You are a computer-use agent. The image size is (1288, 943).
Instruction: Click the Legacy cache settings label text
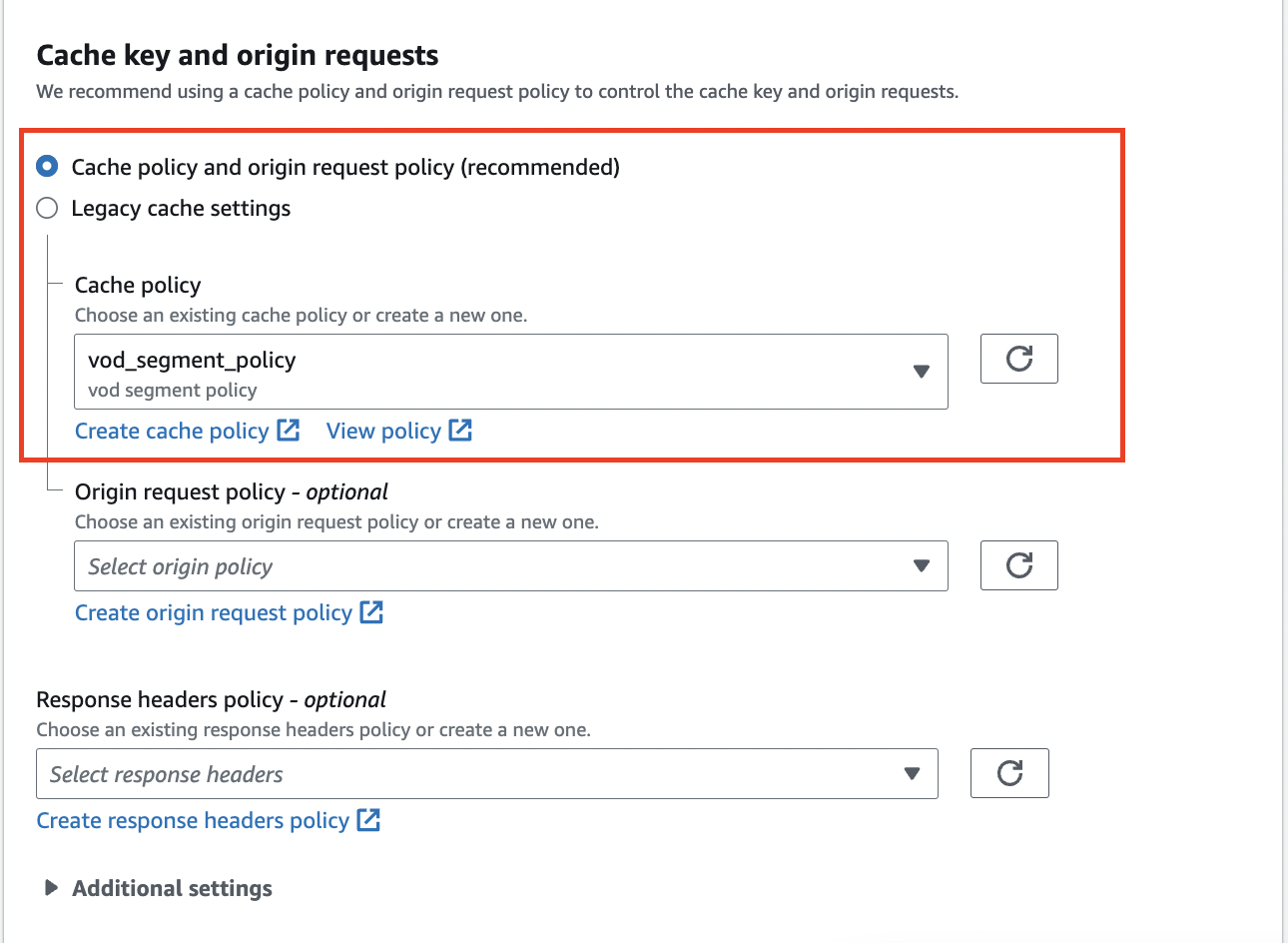coord(181,209)
